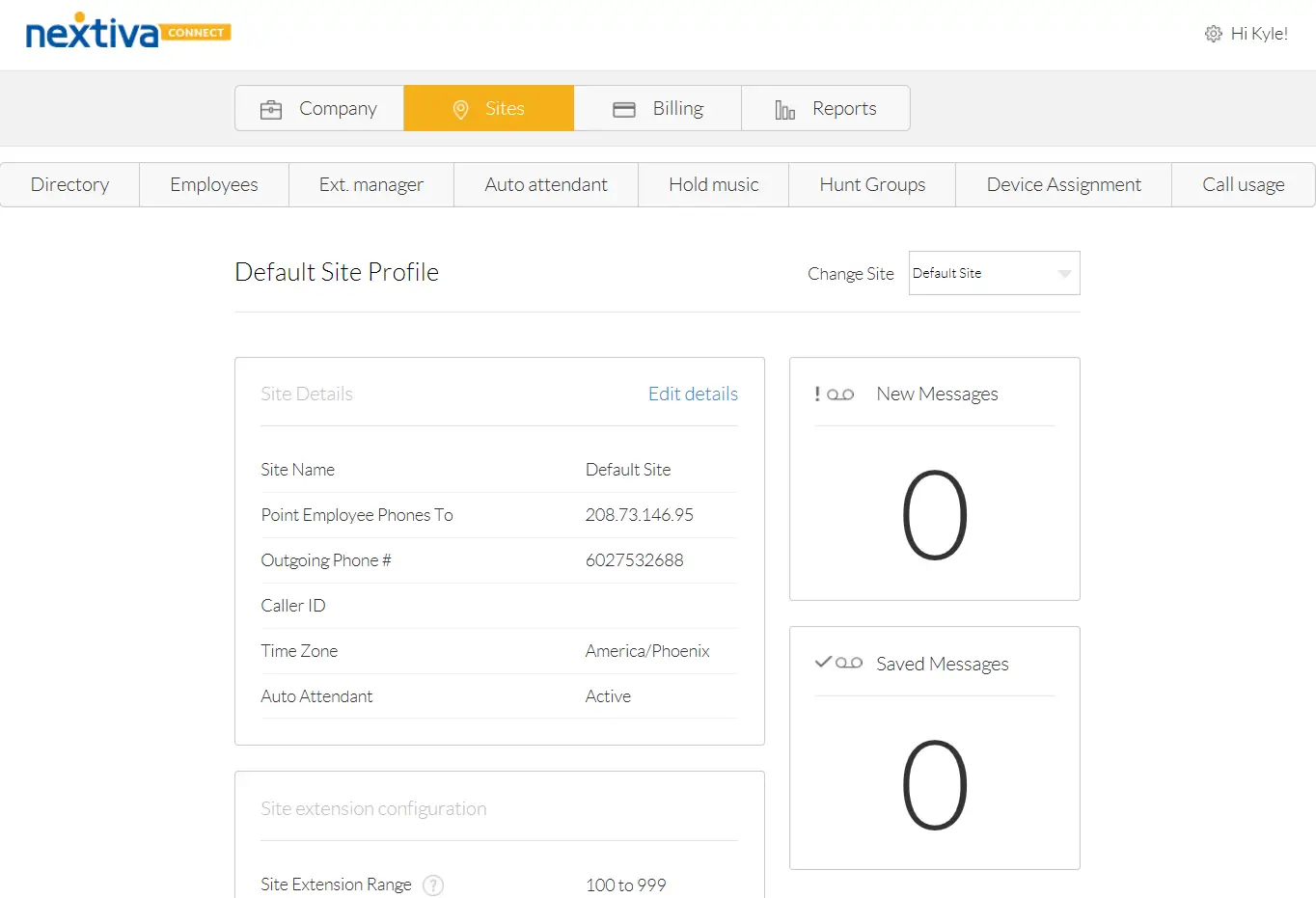Image resolution: width=1316 pixels, height=898 pixels.
Task: Click the Edit details link
Action: tap(693, 394)
